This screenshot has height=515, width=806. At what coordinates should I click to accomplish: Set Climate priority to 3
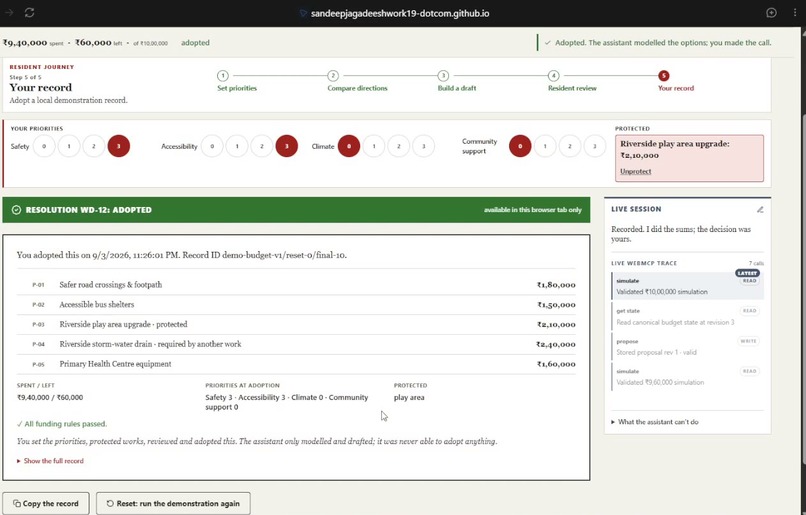click(x=424, y=146)
